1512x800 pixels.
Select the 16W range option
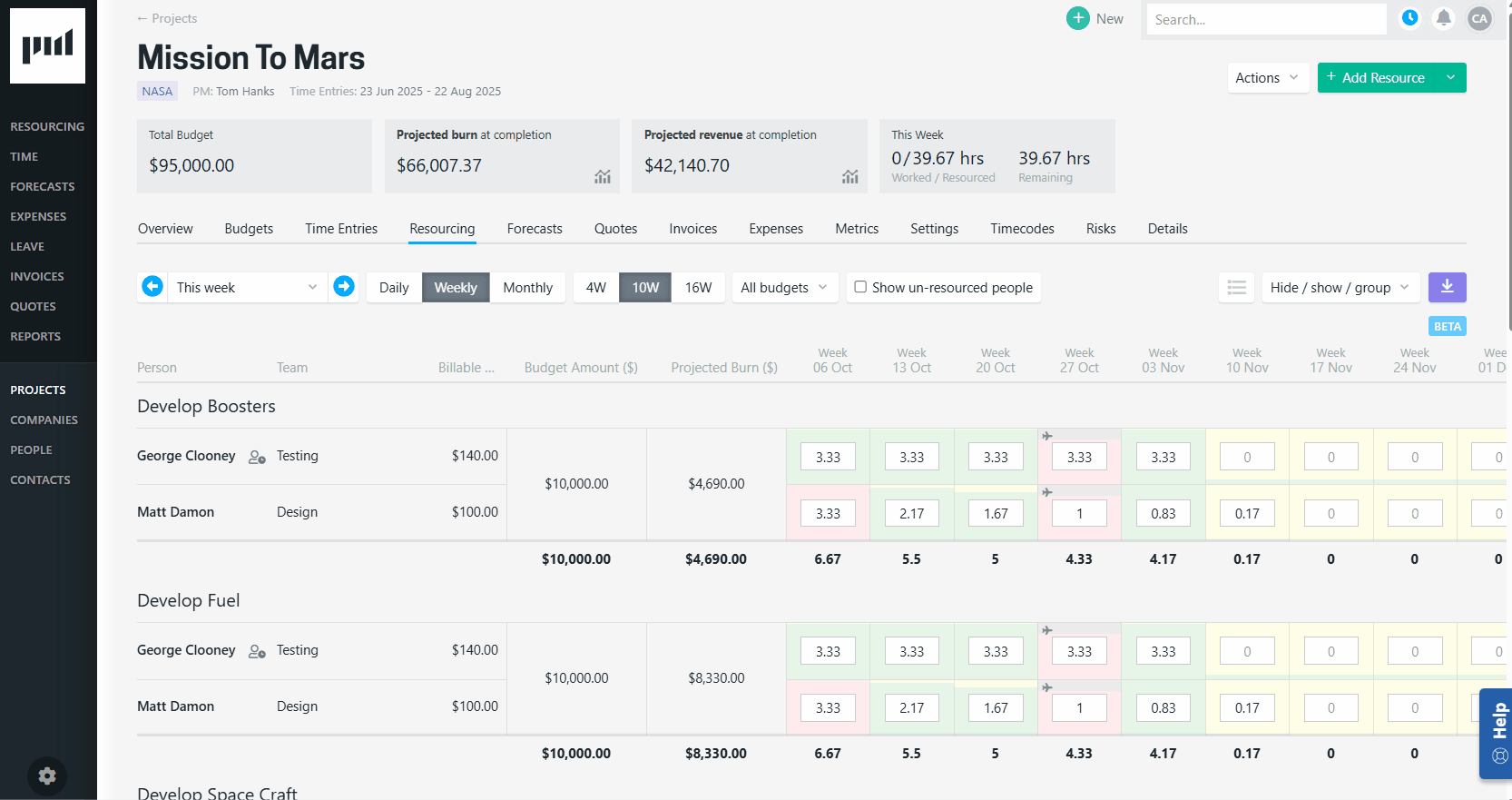tap(698, 287)
